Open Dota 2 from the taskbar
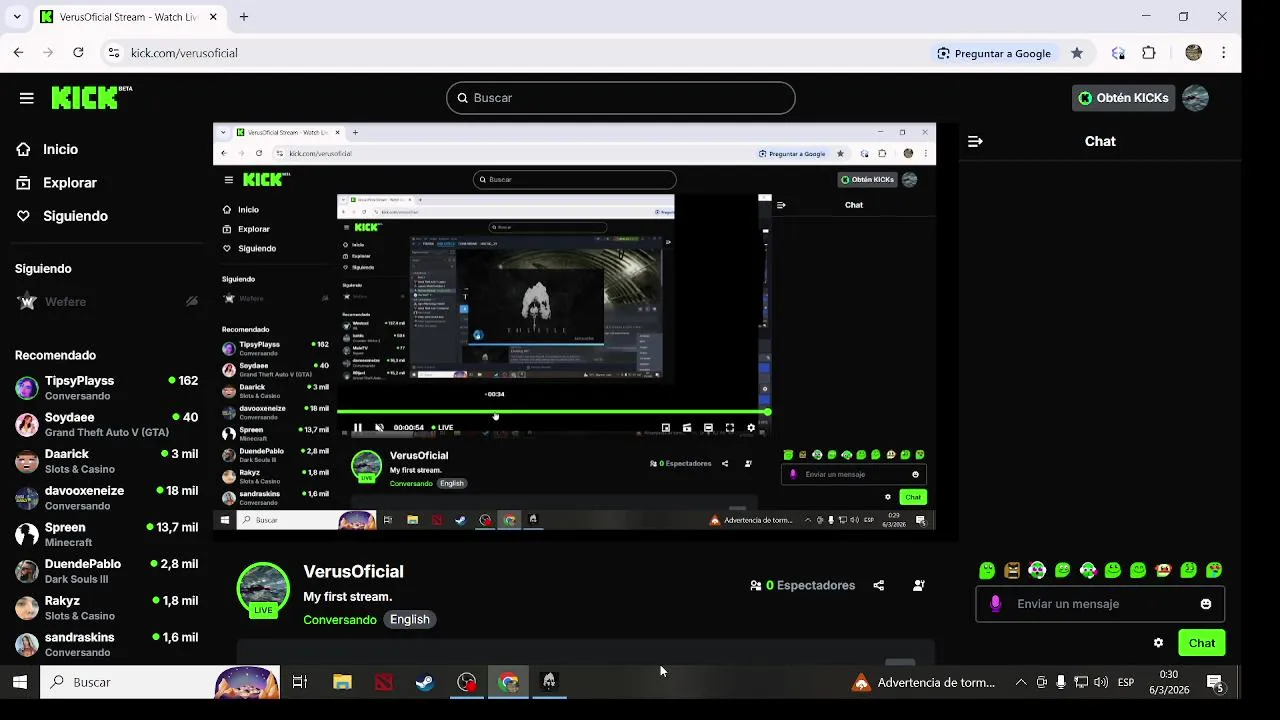Viewport: 1280px width, 720px height. [x=384, y=682]
